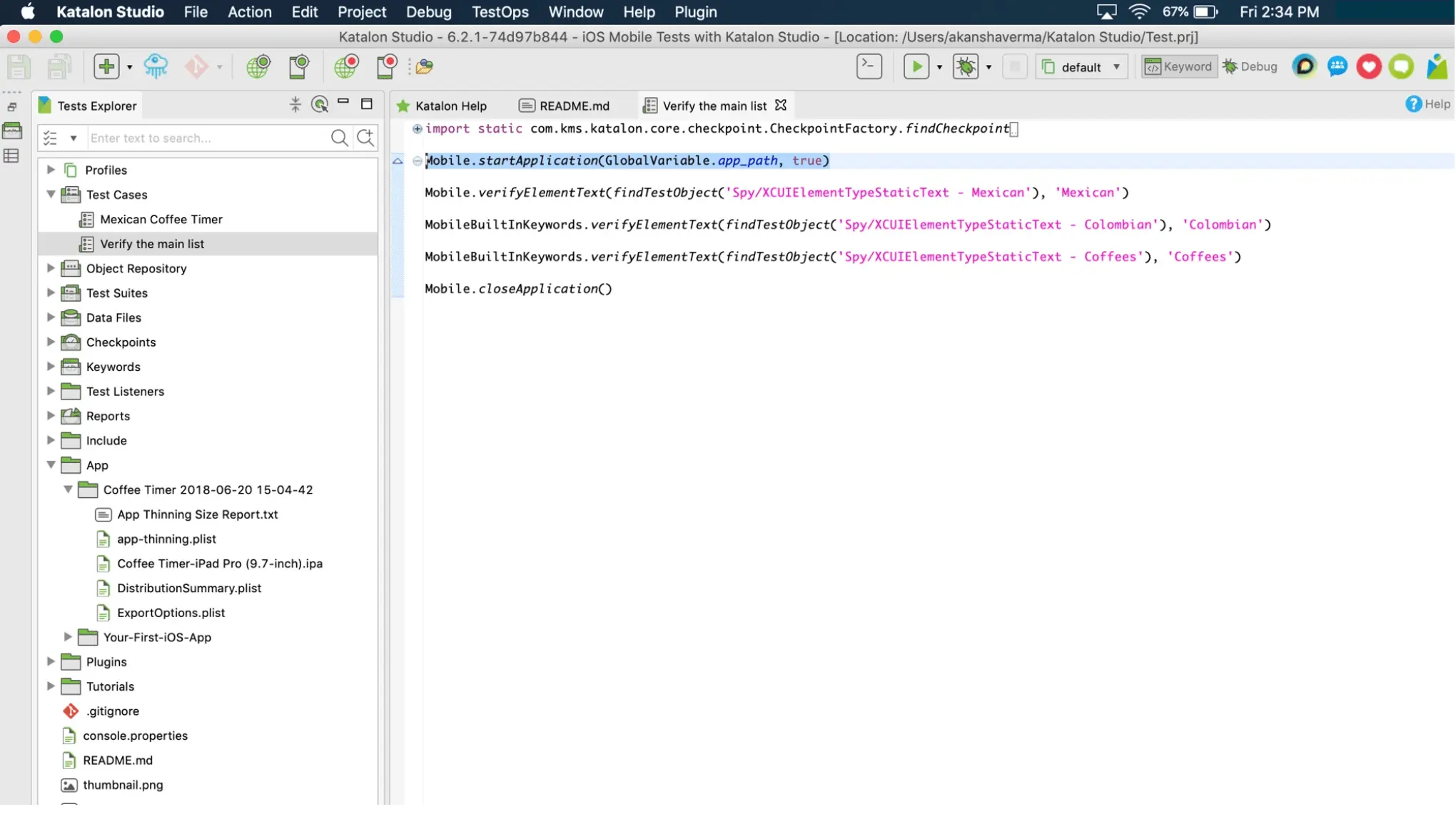Switch to the Debug perspective

click(x=1250, y=66)
